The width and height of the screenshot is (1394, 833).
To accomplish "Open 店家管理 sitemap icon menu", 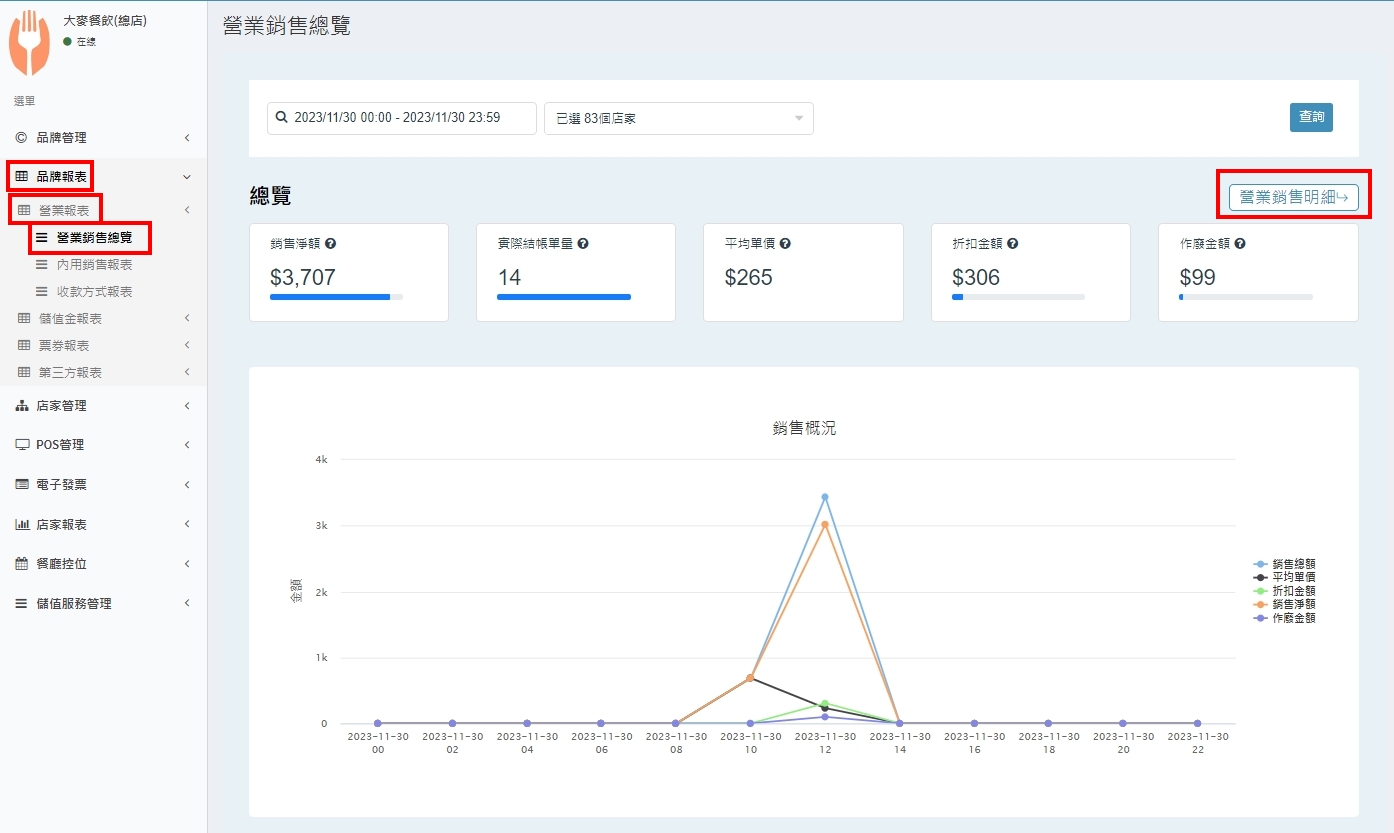I will (23, 406).
